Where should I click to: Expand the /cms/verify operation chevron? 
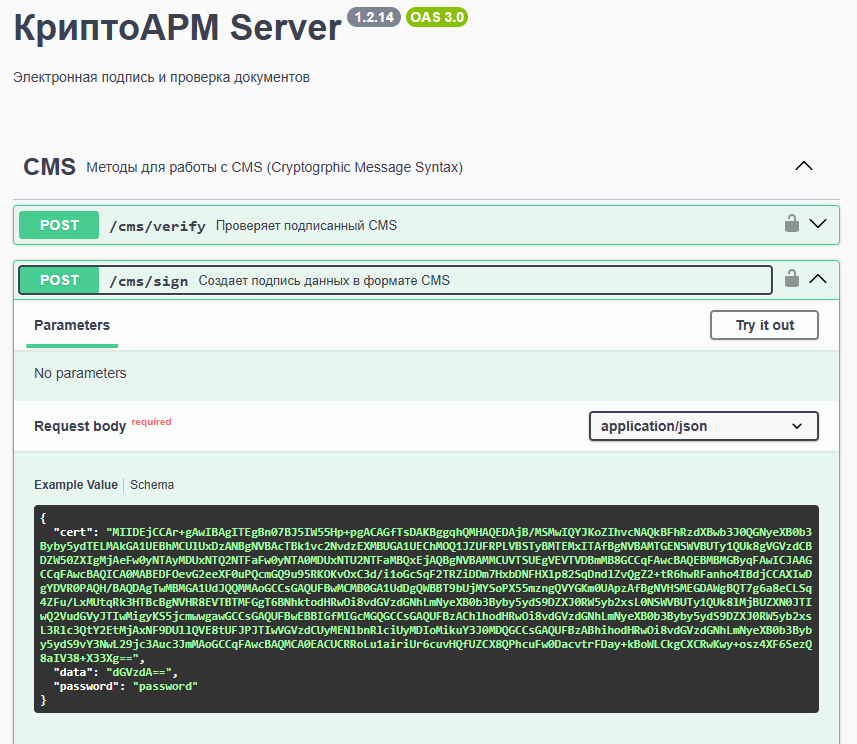[819, 224]
